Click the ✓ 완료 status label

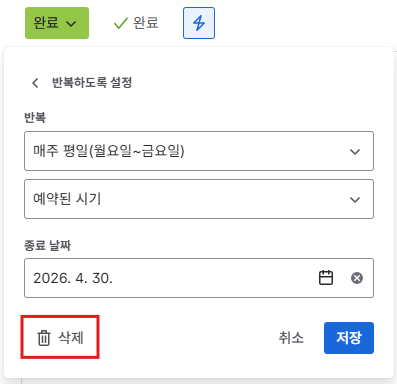(x=136, y=23)
